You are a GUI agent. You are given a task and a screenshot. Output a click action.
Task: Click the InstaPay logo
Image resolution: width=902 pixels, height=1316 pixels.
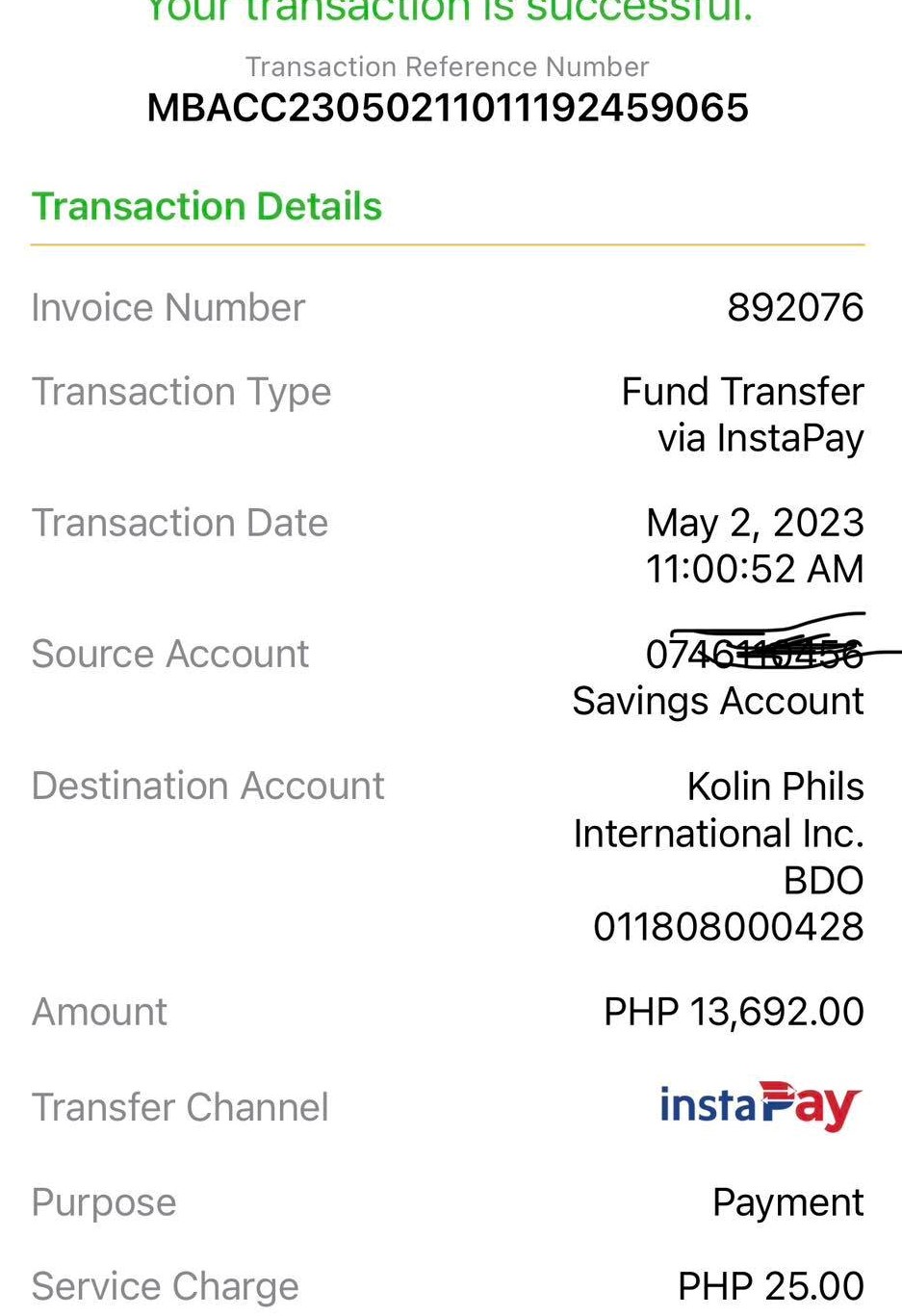click(760, 1106)
